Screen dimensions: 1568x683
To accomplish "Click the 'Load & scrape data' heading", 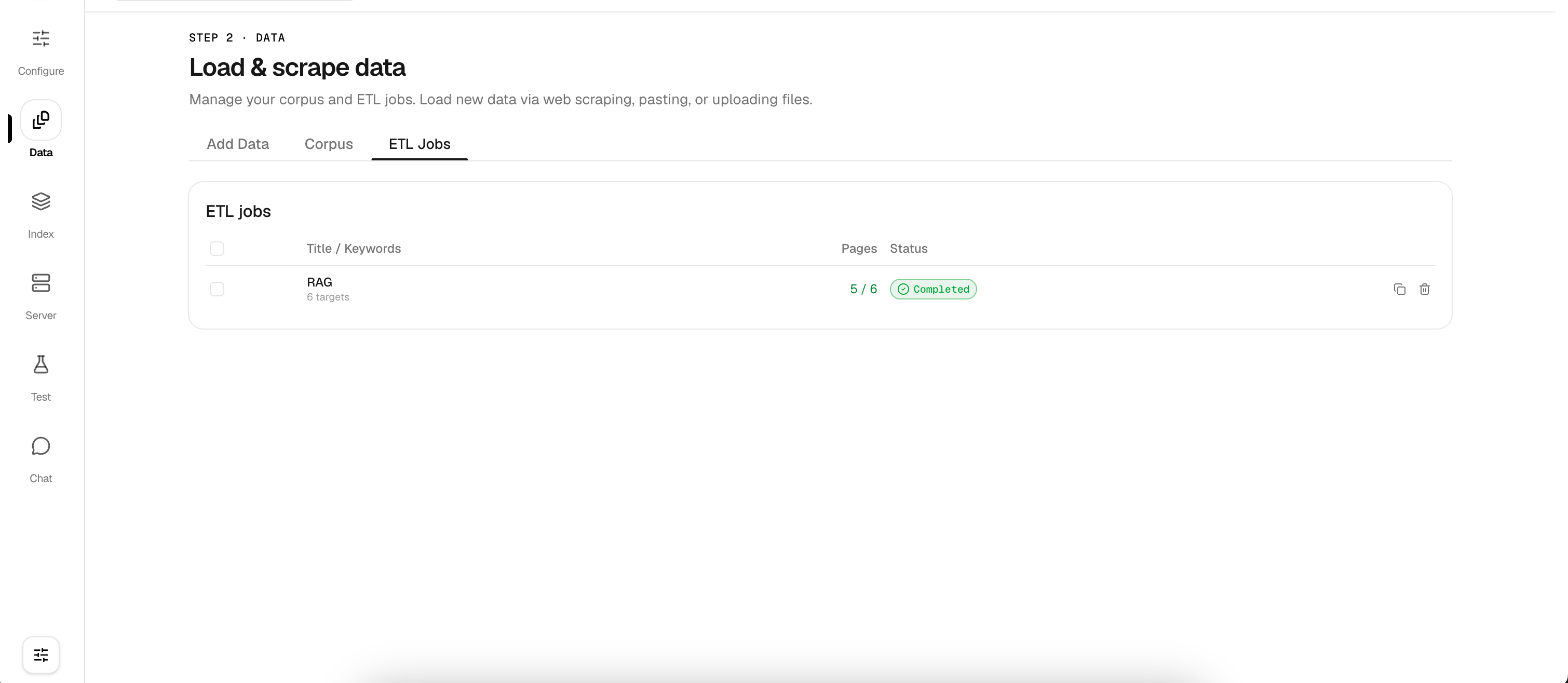I will [x=297, y=67].
